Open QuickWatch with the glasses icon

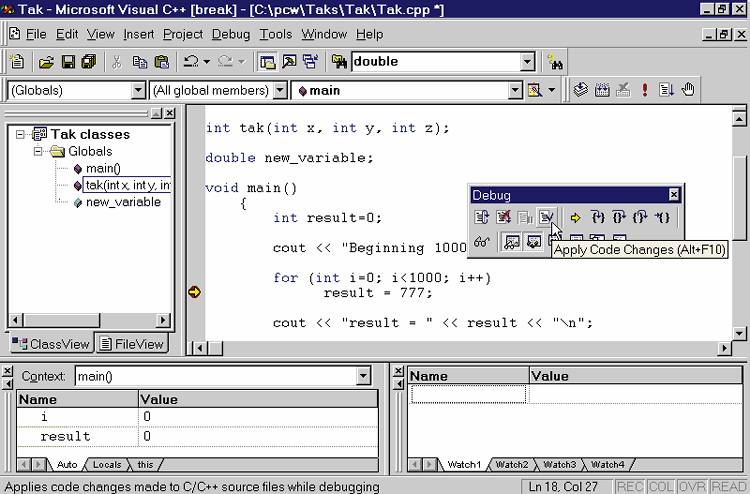[x=481, y=242]
